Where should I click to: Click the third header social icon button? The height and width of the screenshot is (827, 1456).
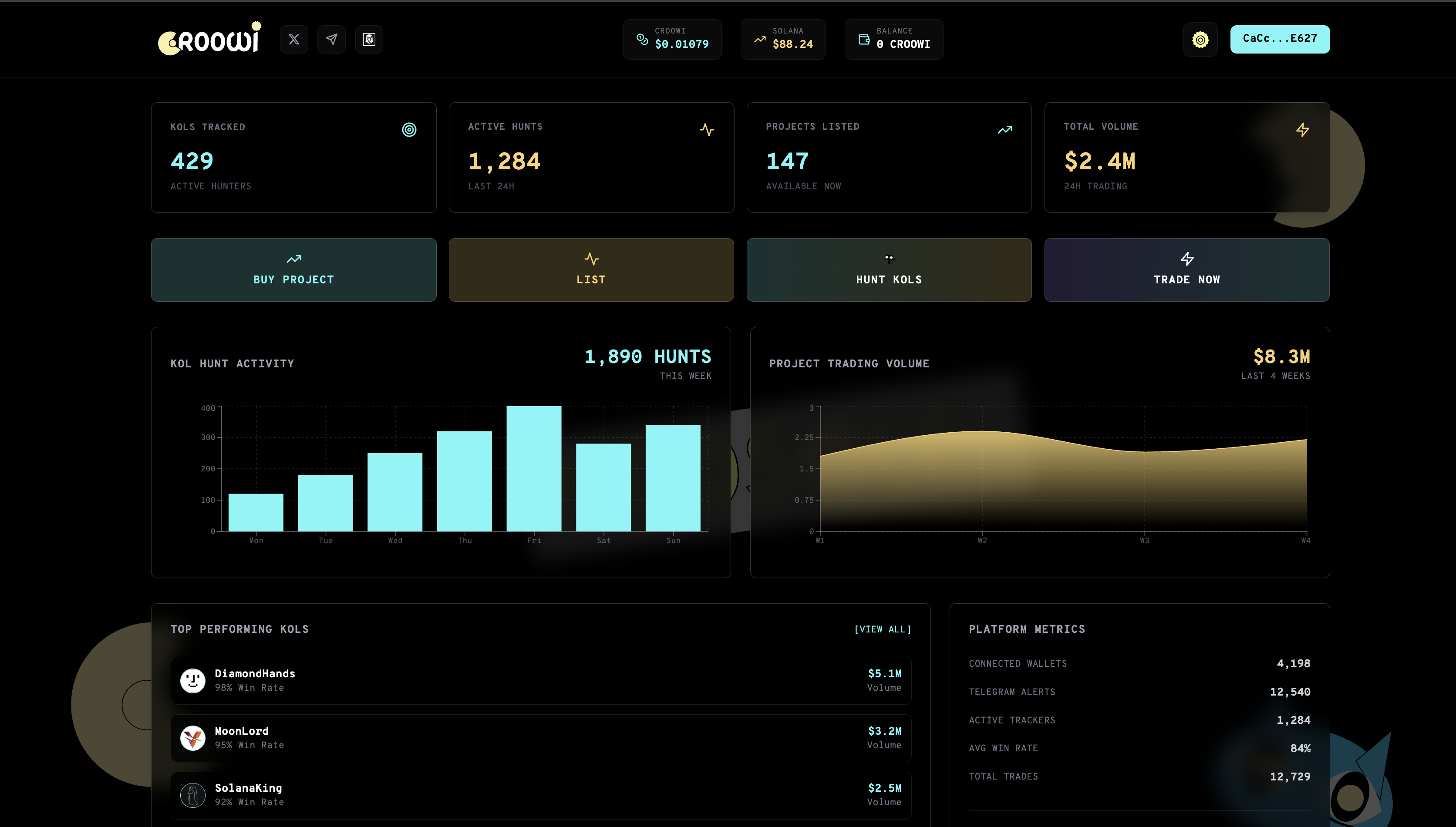coord(369,39)
